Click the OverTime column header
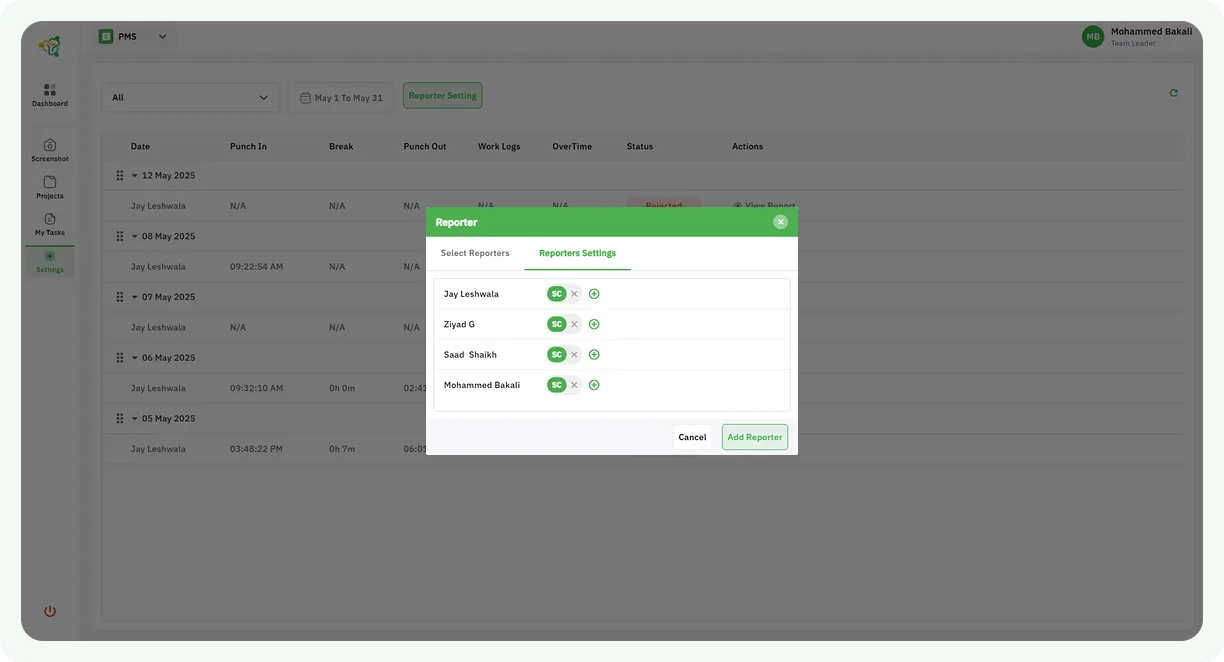 pos(572,147)
